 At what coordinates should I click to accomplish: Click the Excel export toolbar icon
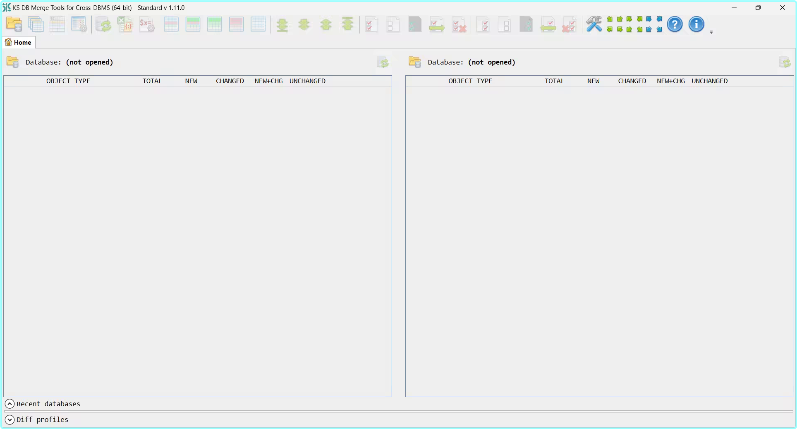pos(125,24)
